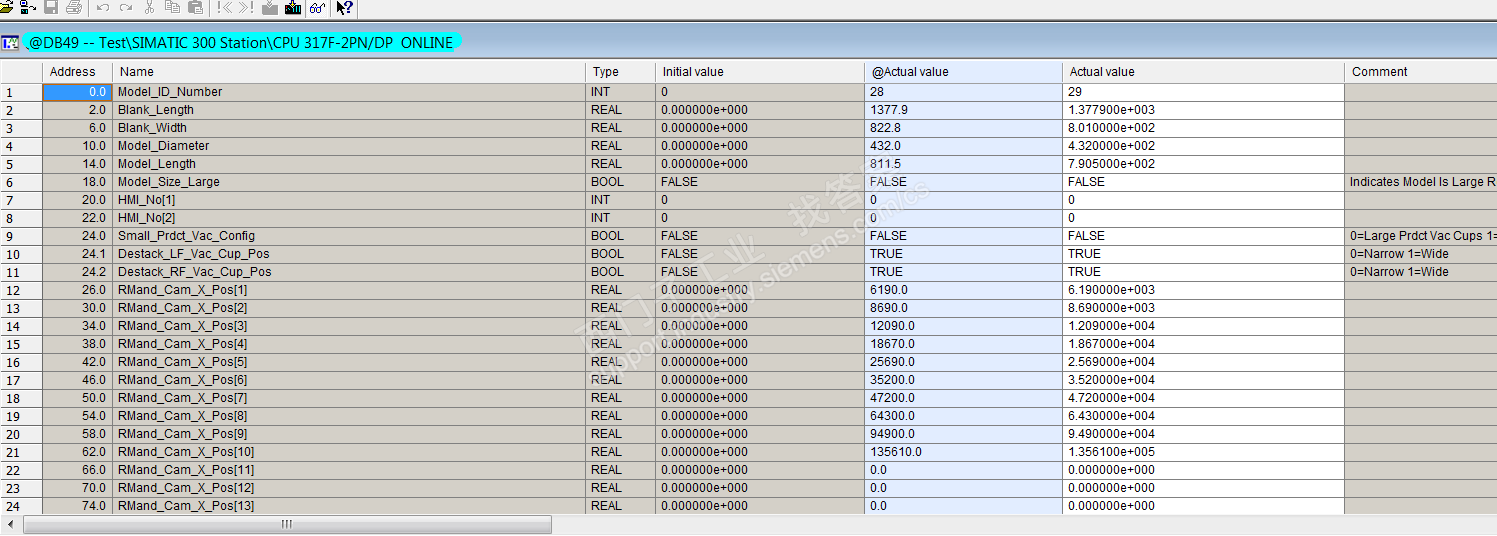Click actual value 8.690000e+003

click(x=1203, y=308)
